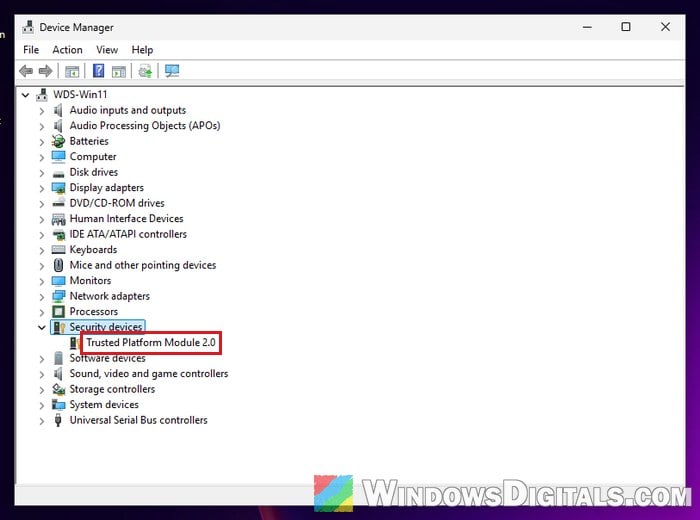Click the Monitors category icon
The image size is (700, 520).
point(58,281)
